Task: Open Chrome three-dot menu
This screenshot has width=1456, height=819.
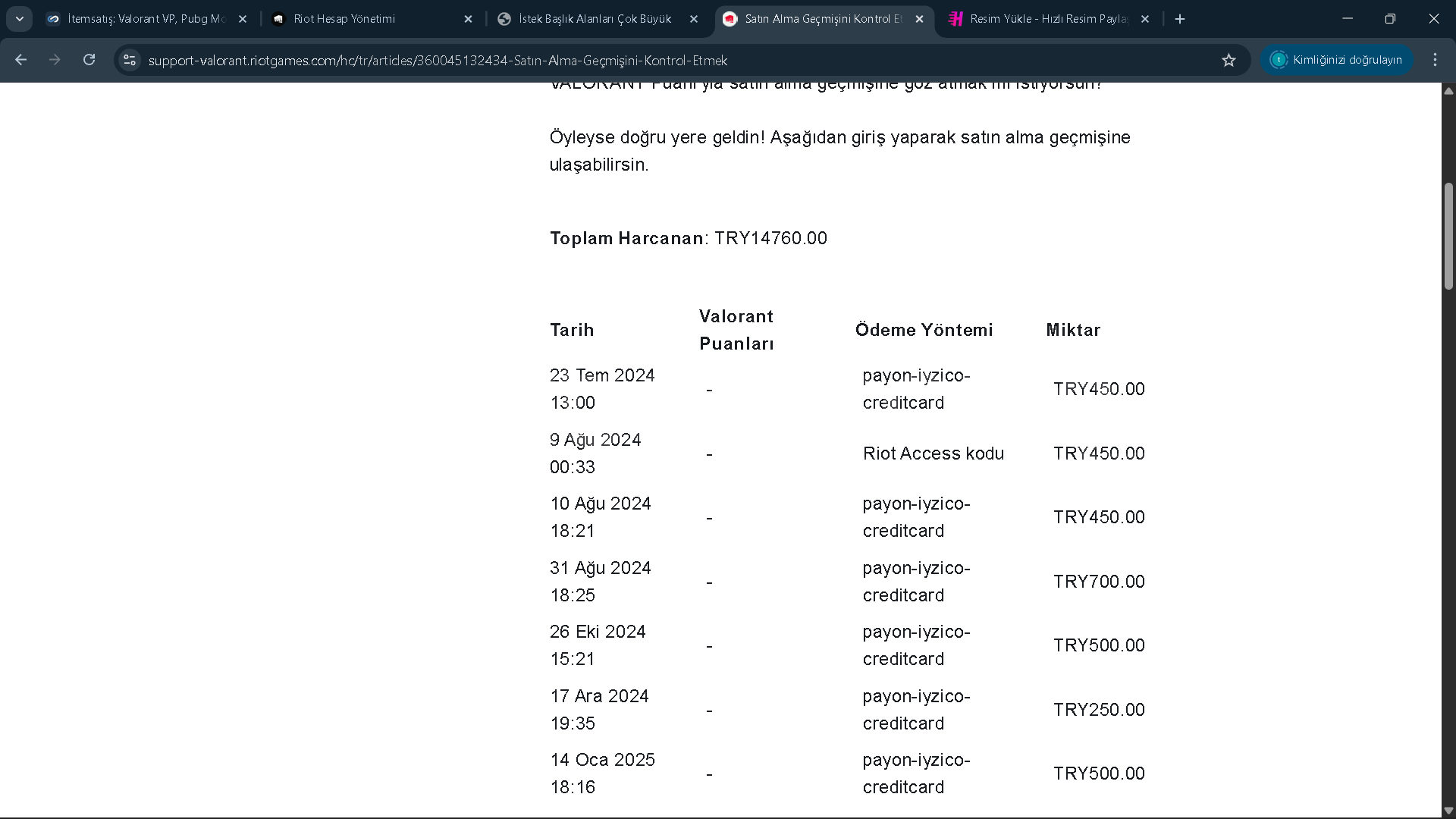Action: click(1435, 60)
